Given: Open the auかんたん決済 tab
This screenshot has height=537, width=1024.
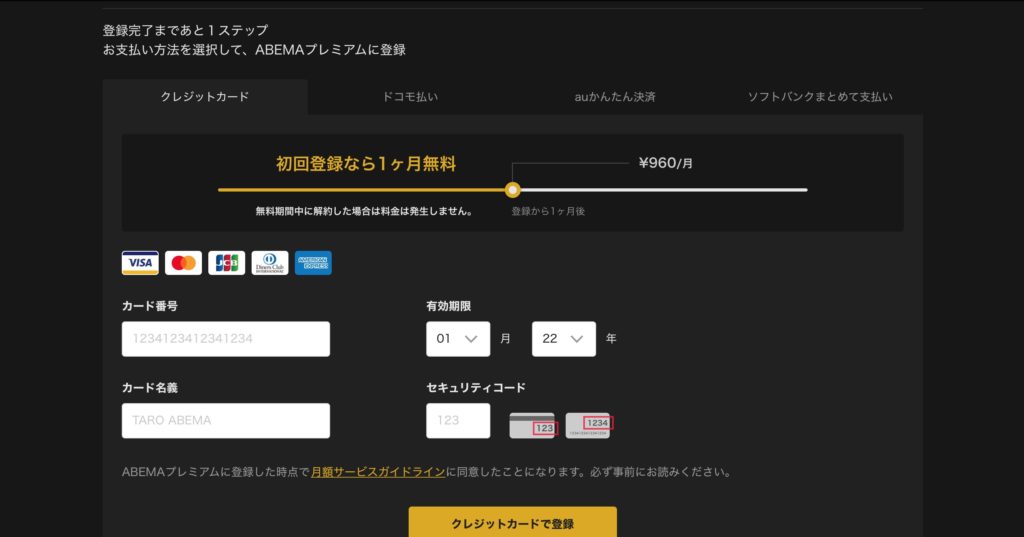Looking at the screenshot, I should point(615,97).
